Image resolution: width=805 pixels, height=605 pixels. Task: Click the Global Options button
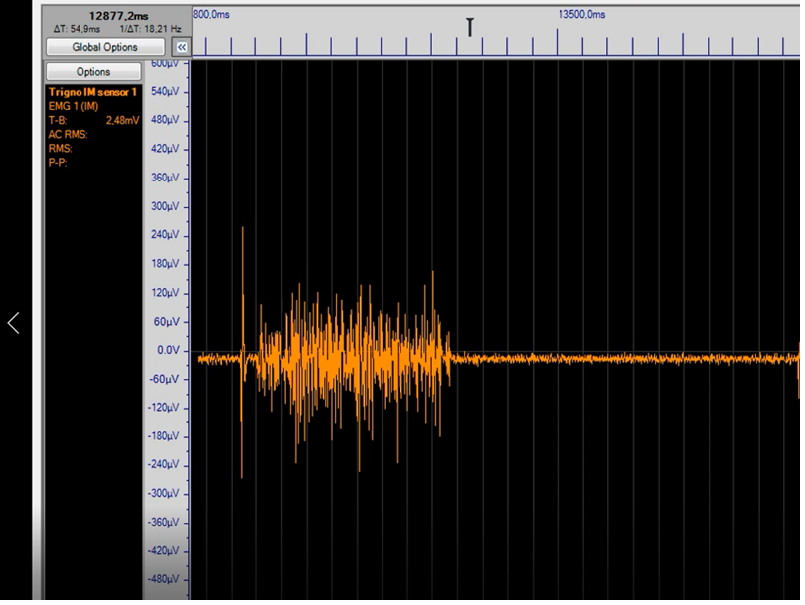[105, 47]
